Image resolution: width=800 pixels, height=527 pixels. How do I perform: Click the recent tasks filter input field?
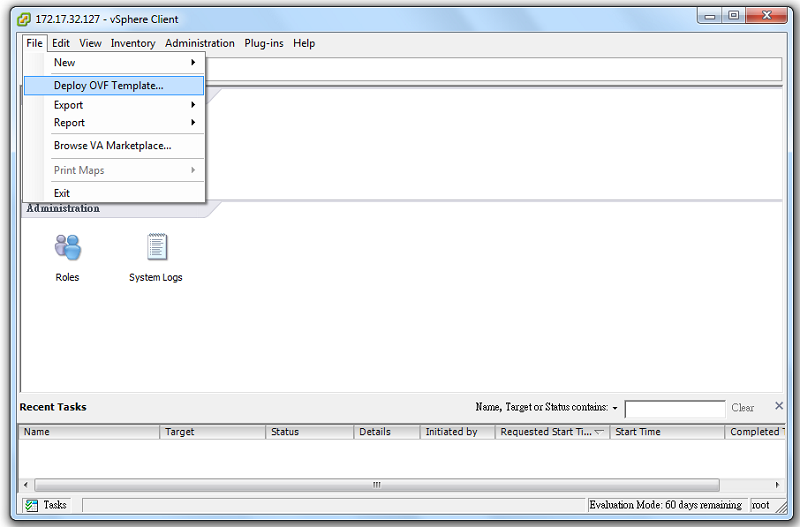click(675, 409)
